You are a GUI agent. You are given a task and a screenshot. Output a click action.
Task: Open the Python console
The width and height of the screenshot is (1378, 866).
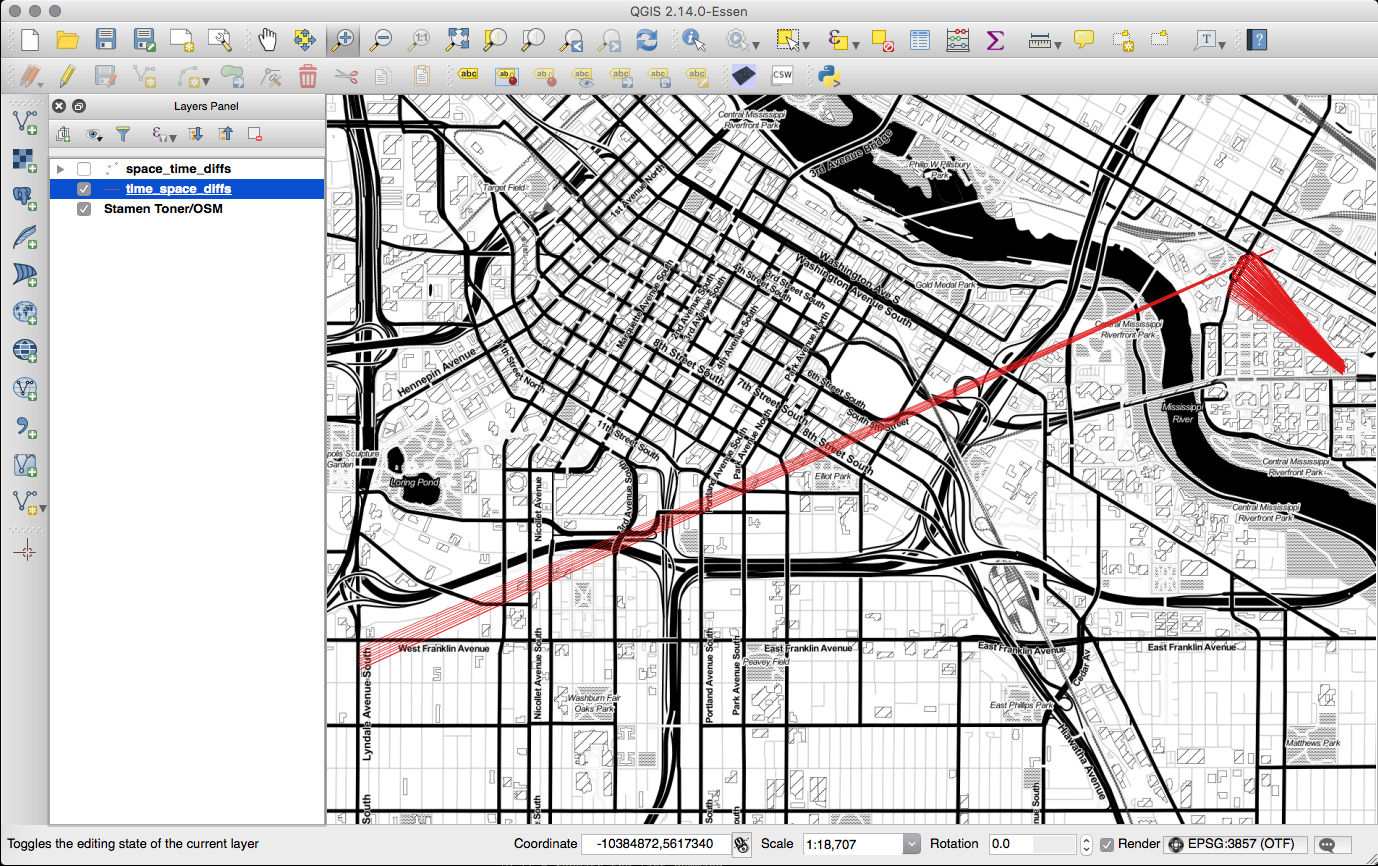click(827, 75)
